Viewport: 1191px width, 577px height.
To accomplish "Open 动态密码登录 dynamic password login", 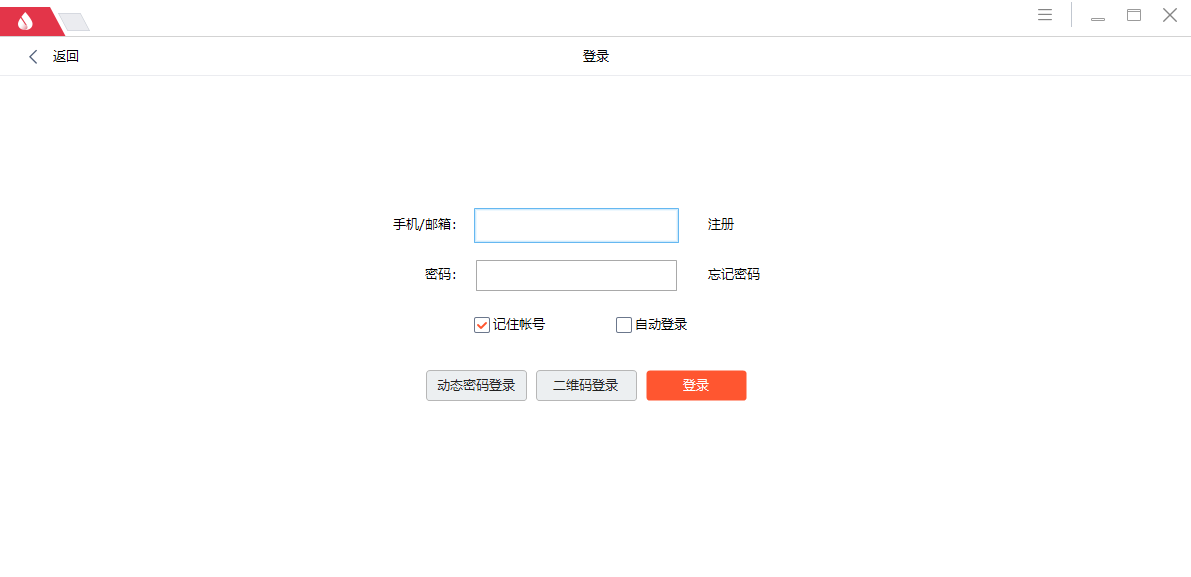I will coord(476,385).
